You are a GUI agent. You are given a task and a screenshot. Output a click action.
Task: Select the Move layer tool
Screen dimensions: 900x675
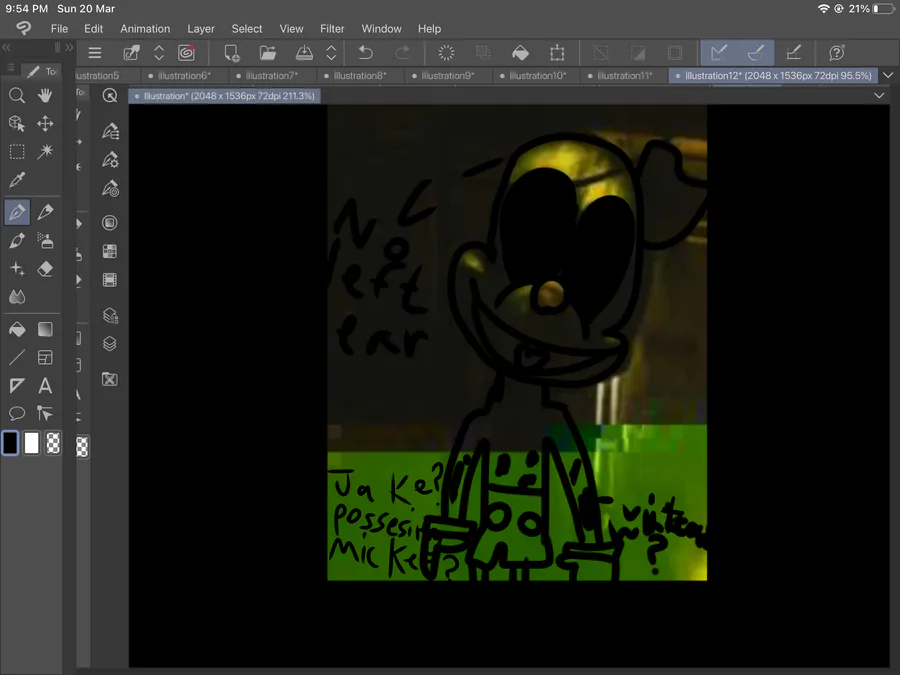45,123
